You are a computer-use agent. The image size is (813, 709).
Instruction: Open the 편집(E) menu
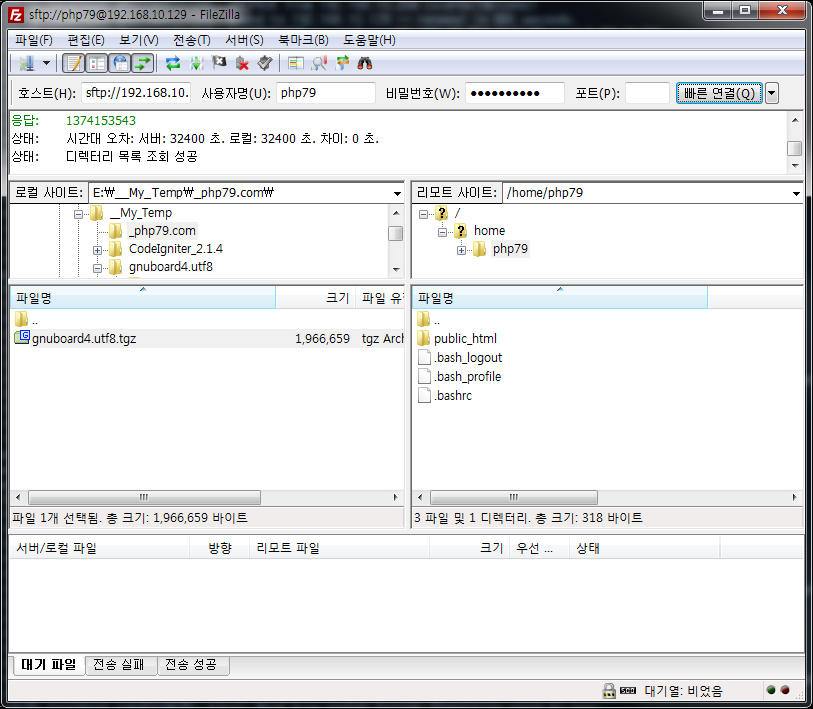click(86, 40)
